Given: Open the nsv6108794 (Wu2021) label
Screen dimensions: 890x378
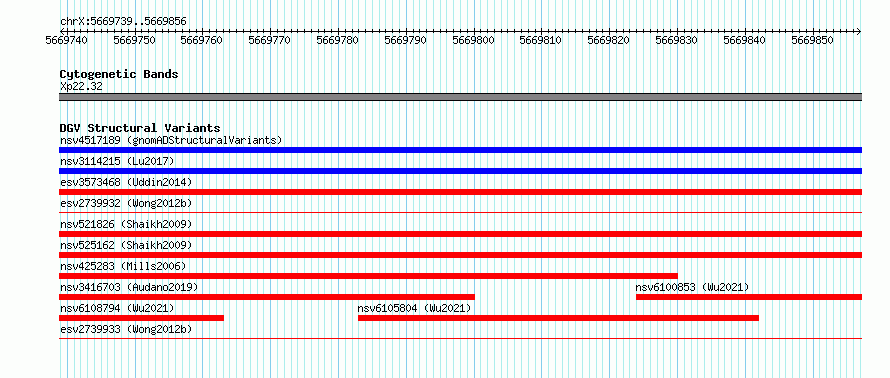Looking at the screenshot, I should 117,308.
